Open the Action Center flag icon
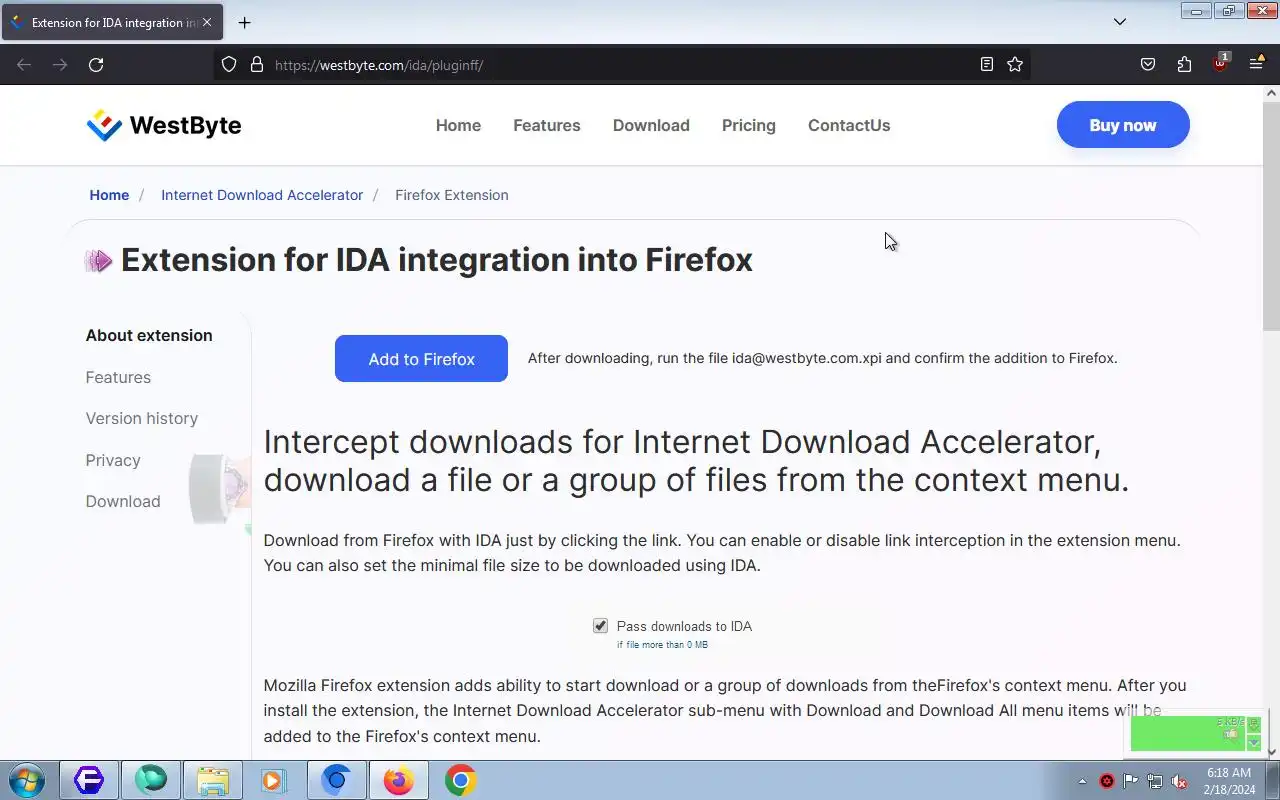Viewport: 1280px width, 800px height. (1131, 781)
